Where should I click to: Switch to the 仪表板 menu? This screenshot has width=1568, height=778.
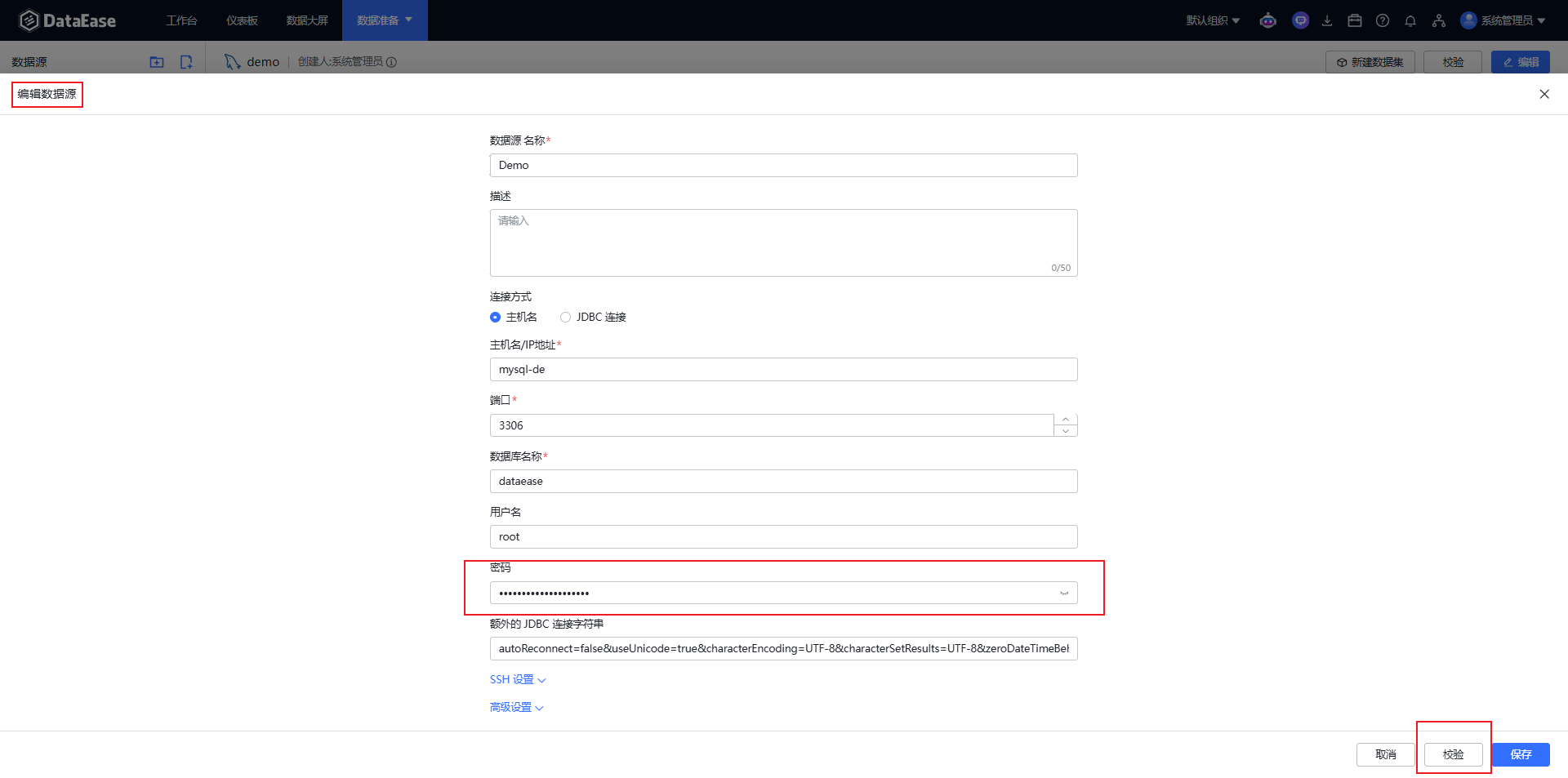pyautogui.click(x=241, y=20)
